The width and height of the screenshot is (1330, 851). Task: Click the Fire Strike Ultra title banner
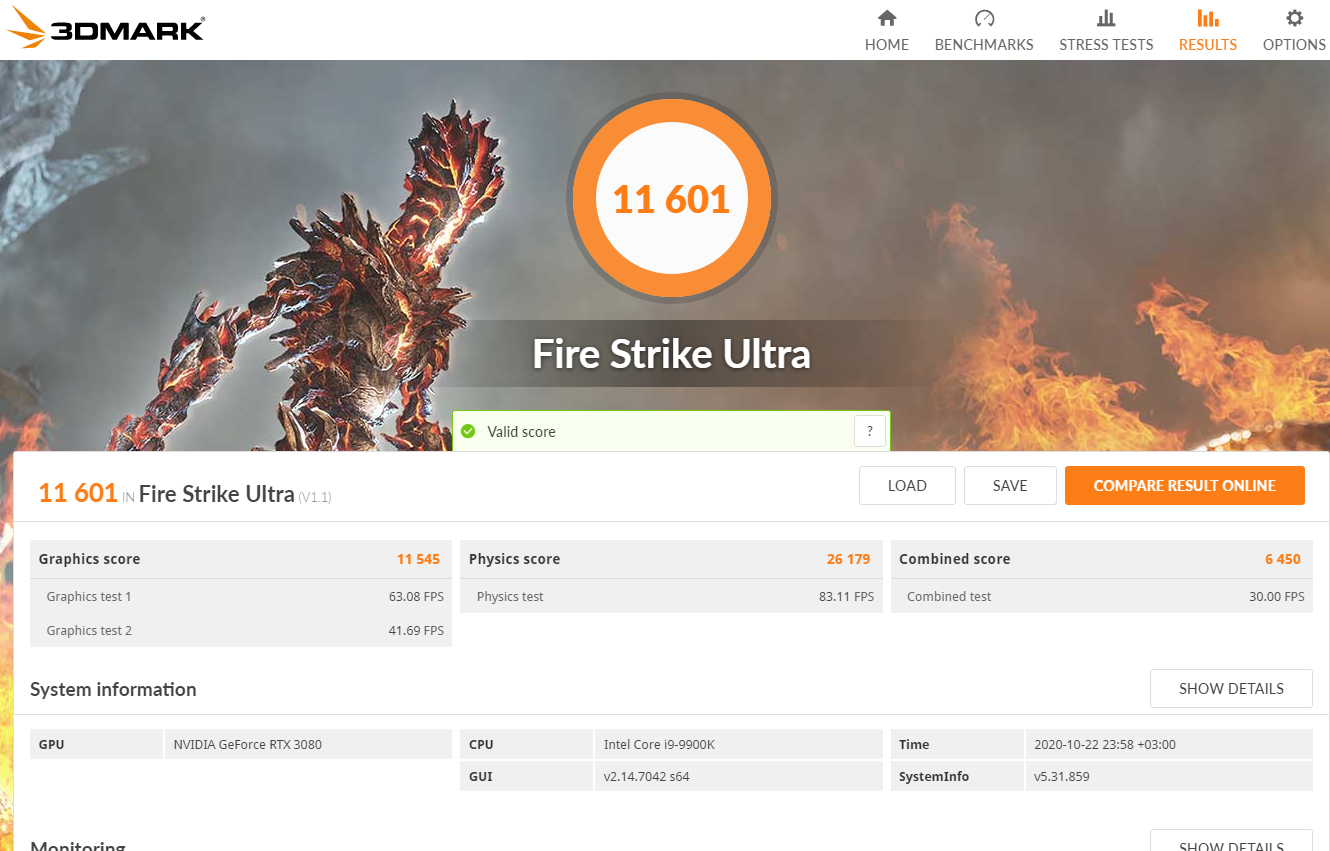(671, 354)
